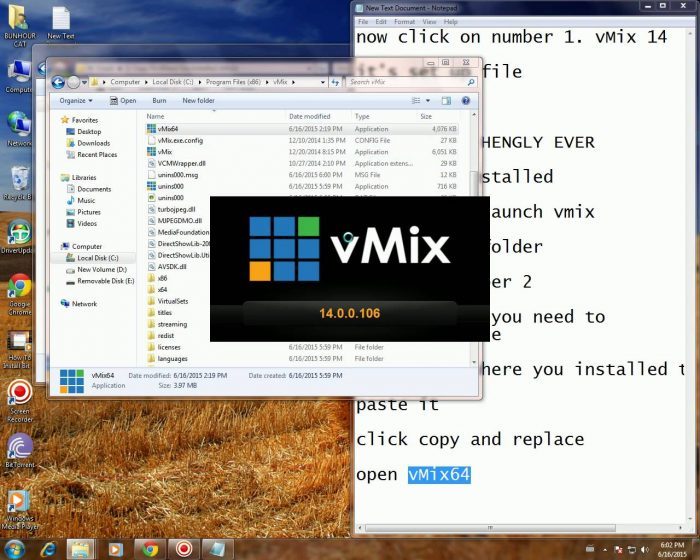
Task: Expand the address bar history dropdown
Action: (322, 82)
